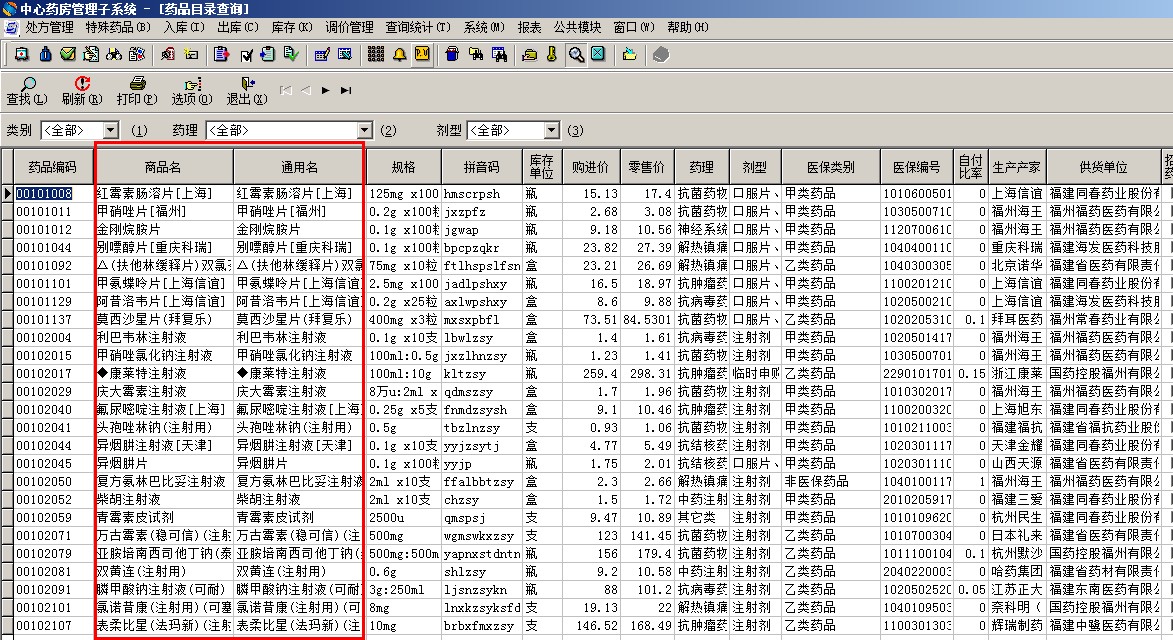Image resolution: width=1173 pixels, height=640 pixels.
Task: Click the calendar with binoculars toolbar icon
Action: click(x=499, y=55)
